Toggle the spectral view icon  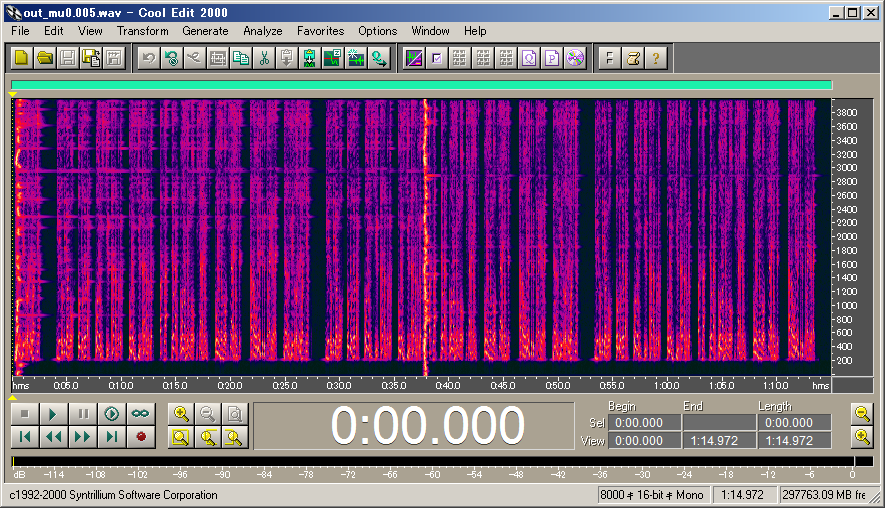[414, 58]
